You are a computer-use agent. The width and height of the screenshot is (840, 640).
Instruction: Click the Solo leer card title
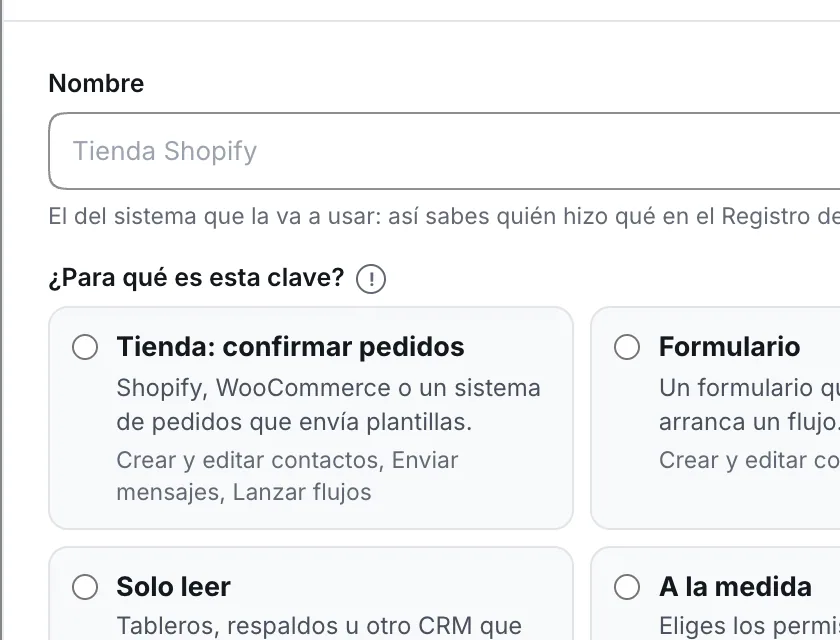[x=174, y=586]
